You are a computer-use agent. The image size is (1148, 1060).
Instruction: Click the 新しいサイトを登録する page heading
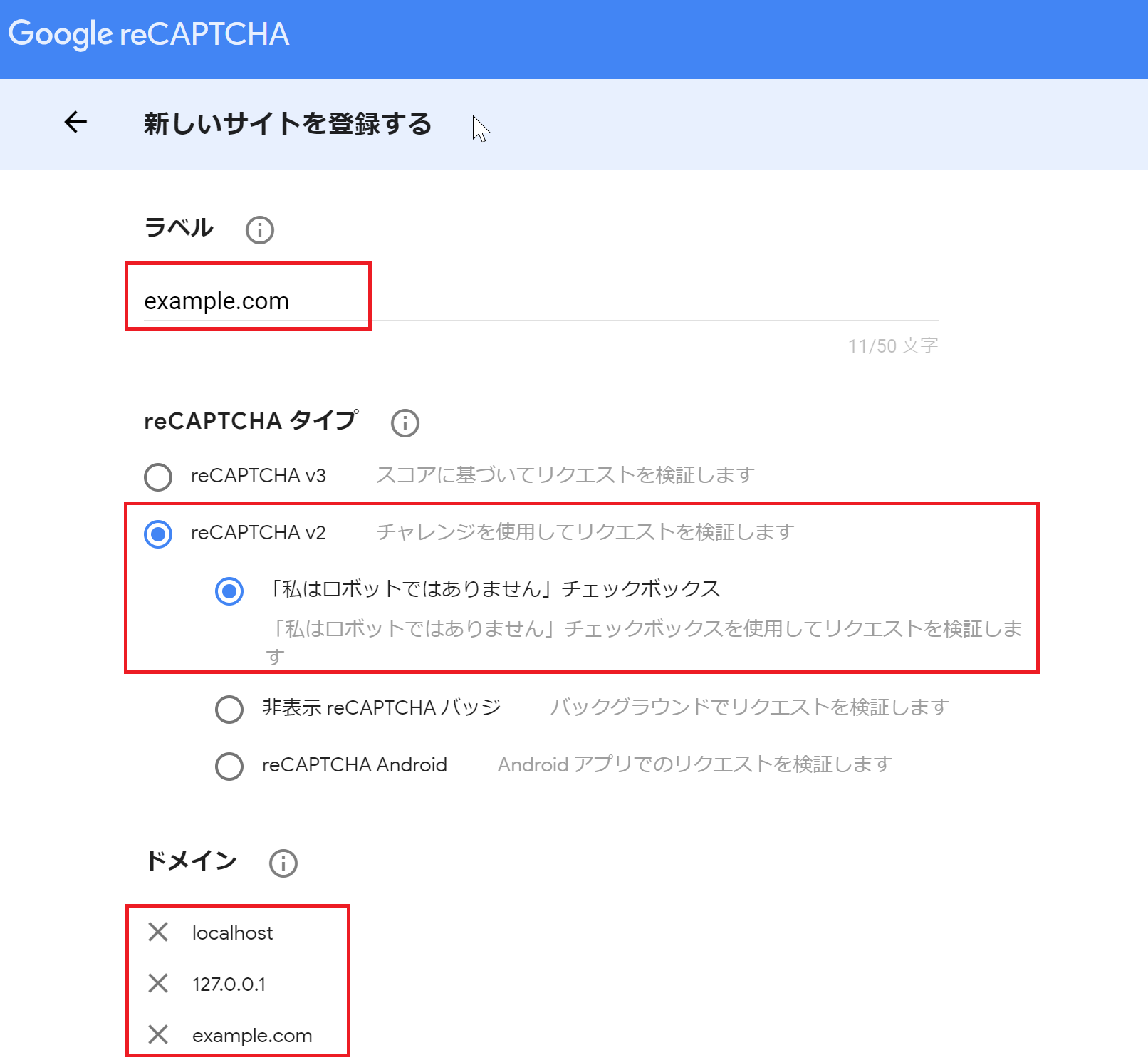pos(288,124)
